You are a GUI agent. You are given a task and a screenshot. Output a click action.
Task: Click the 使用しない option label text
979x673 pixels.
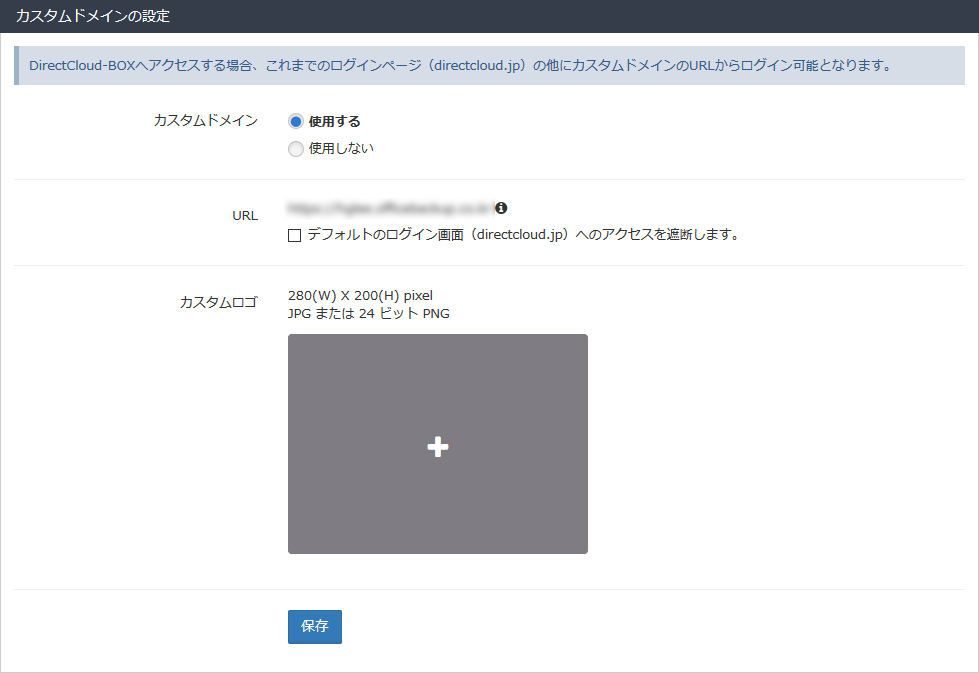click(x=341, y=149)
